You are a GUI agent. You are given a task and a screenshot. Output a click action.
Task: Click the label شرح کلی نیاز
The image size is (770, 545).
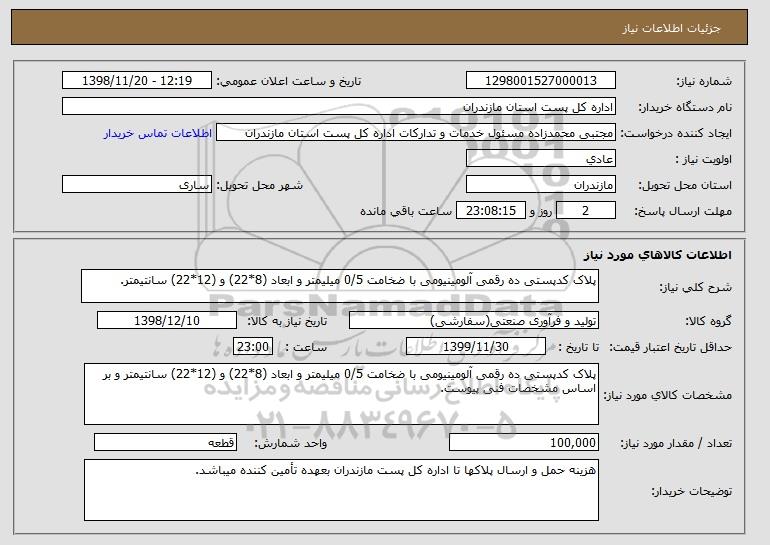coord(695,287)
